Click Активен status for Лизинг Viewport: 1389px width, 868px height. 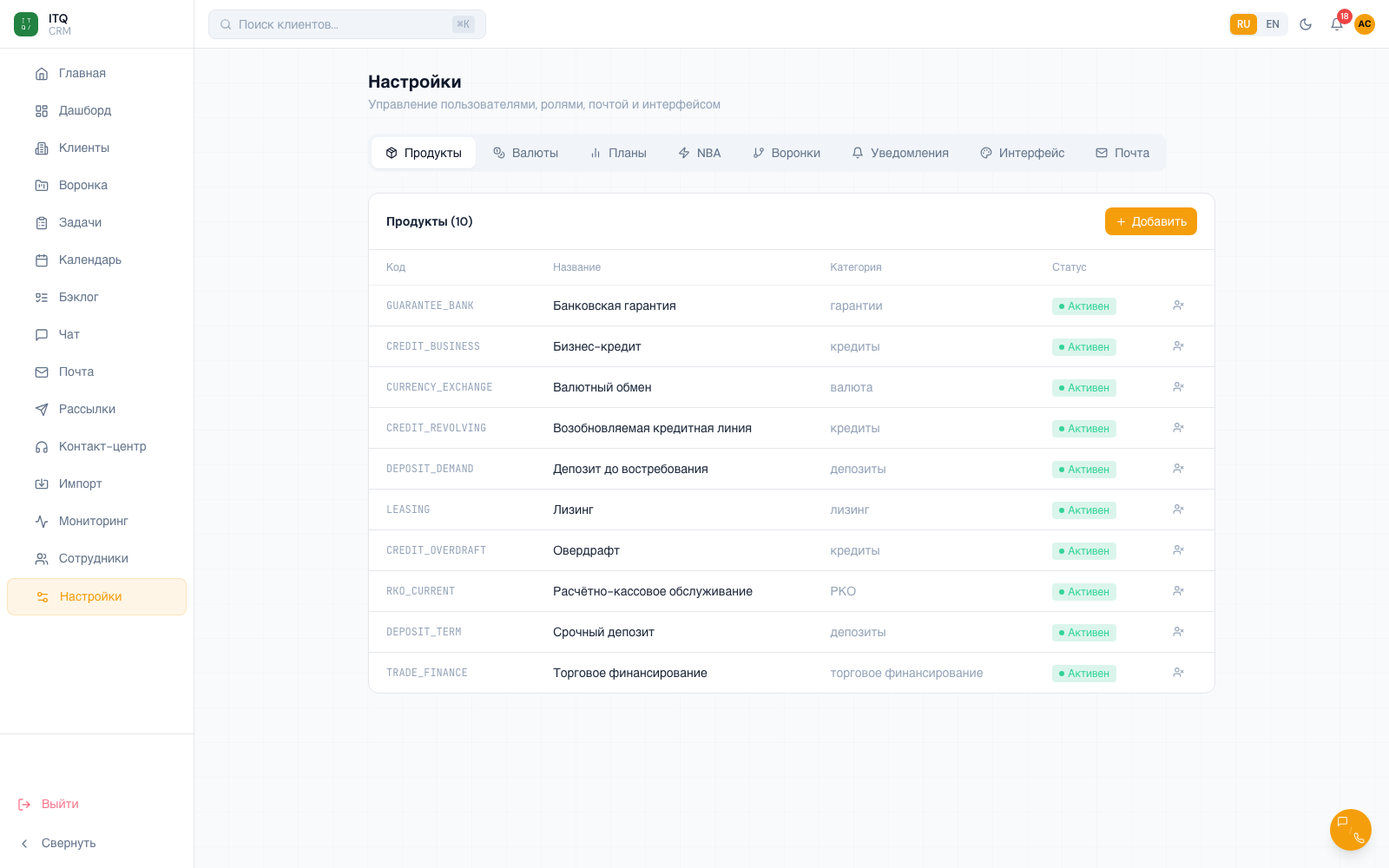(x=1084, y=510)
